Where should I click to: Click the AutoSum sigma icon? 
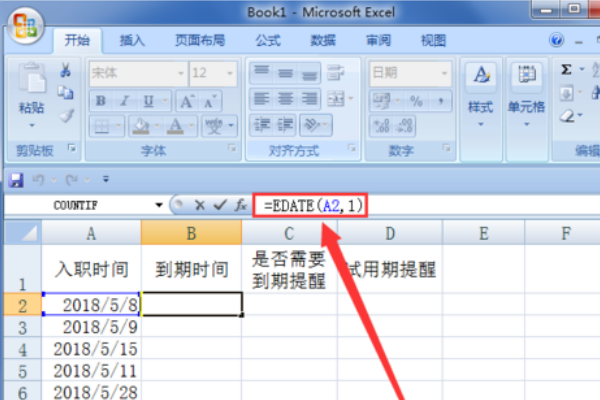(566, 70)
